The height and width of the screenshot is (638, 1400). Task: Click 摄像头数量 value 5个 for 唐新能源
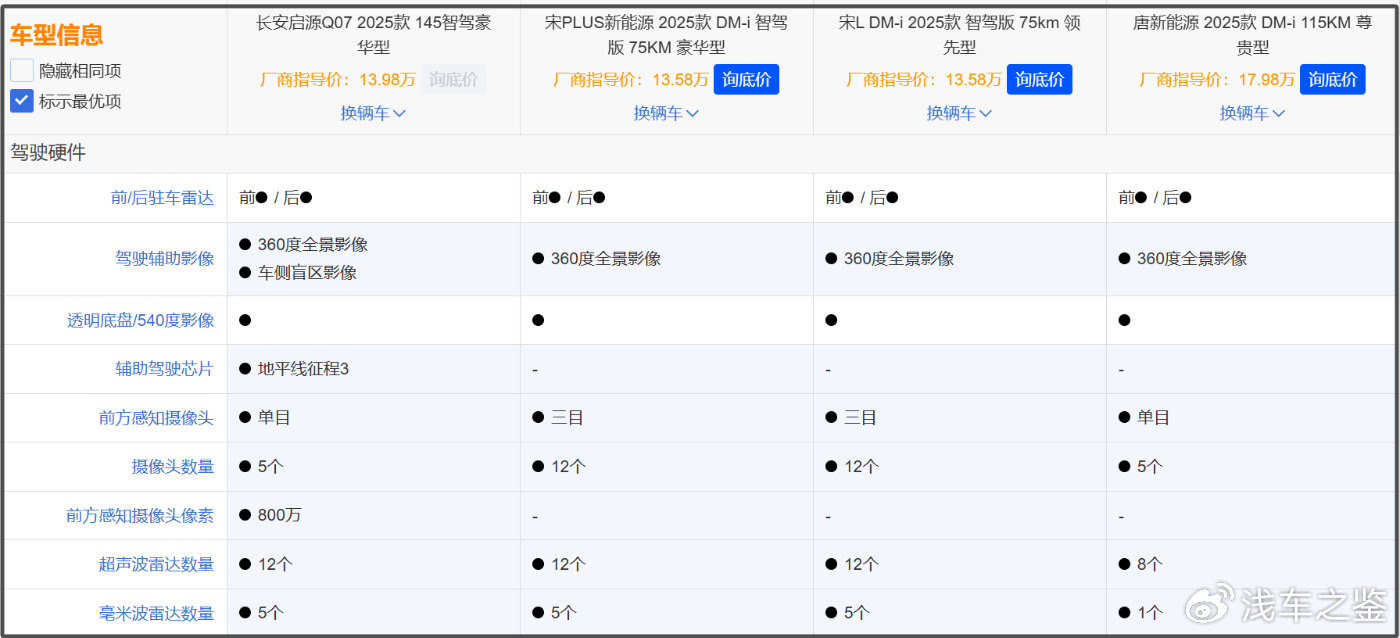(1150, 467)
